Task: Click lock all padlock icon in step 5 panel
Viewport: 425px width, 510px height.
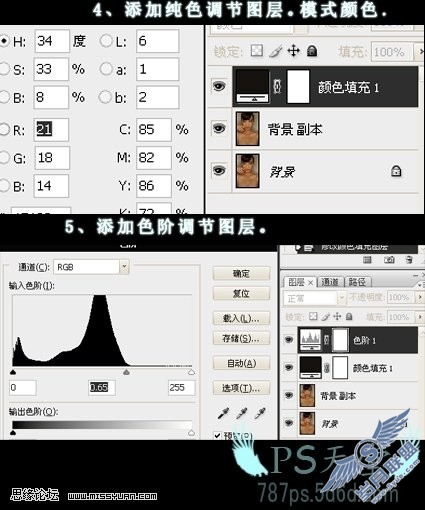Action: click(x=349, y=316)
